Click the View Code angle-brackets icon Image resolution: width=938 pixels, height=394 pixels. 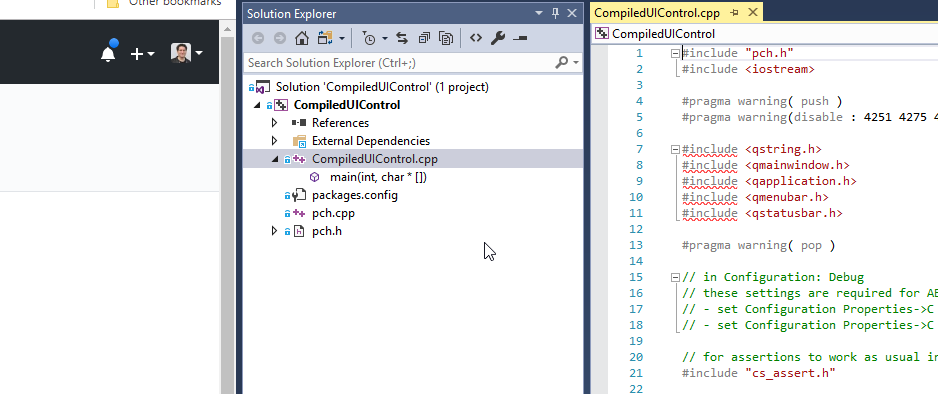coord(476,38)
